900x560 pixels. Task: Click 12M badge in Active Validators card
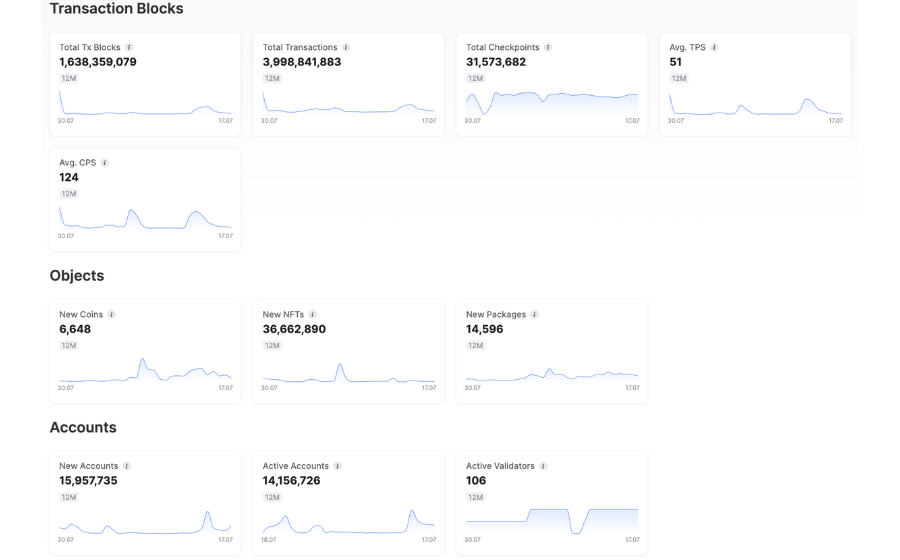pyautogui.click(x=475, y=497)
